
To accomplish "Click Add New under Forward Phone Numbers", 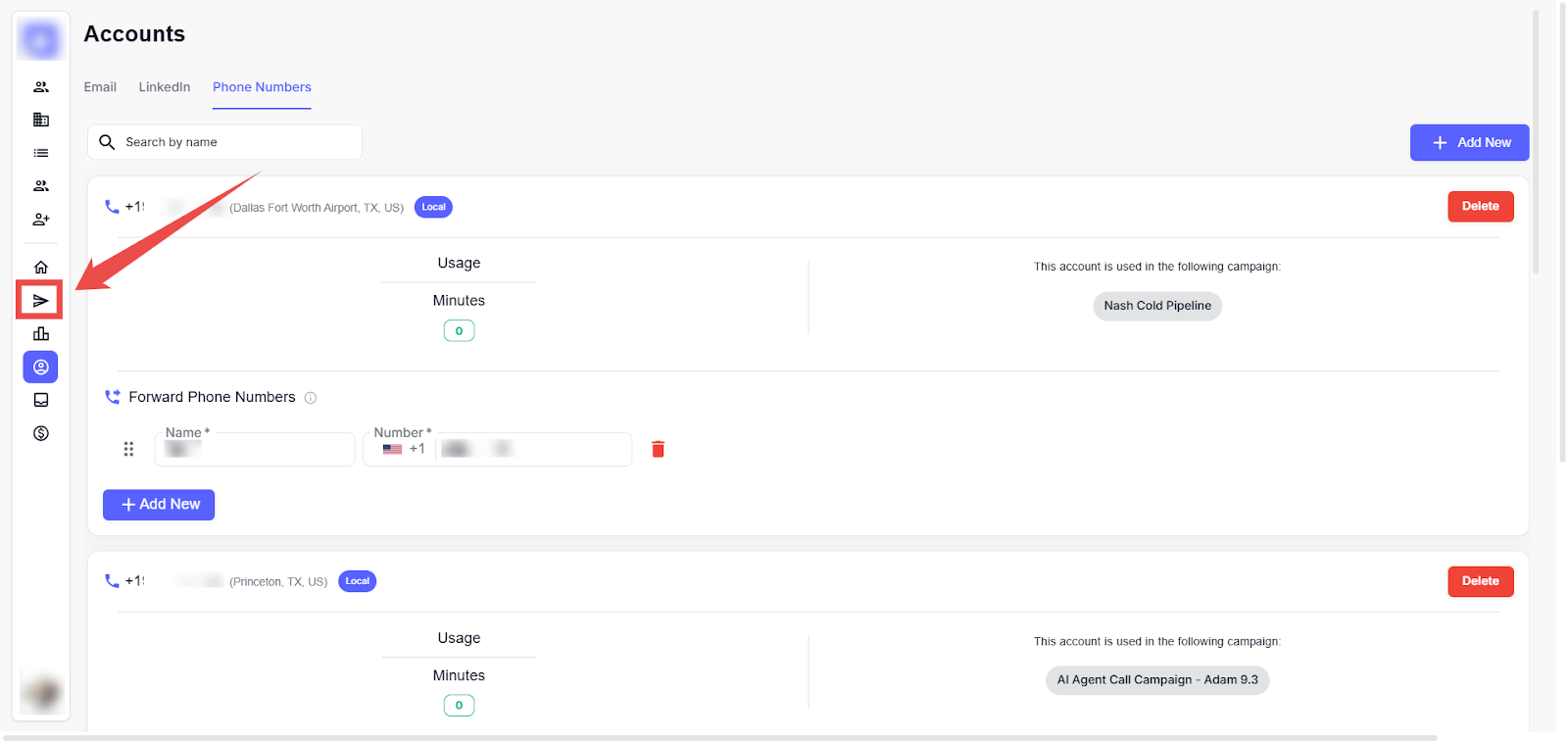I will (x=159, y=505).
